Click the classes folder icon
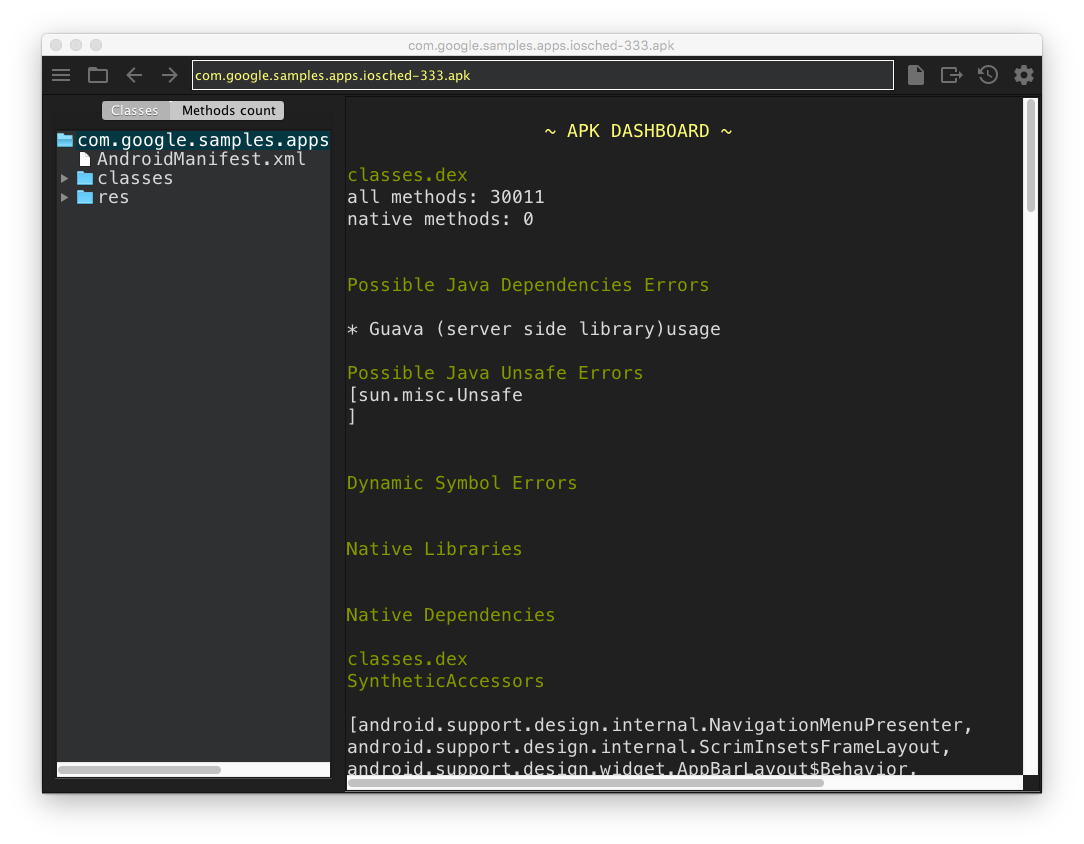Image resolution: width=1084 pixels, height=844 pixels. coord(85,178)
